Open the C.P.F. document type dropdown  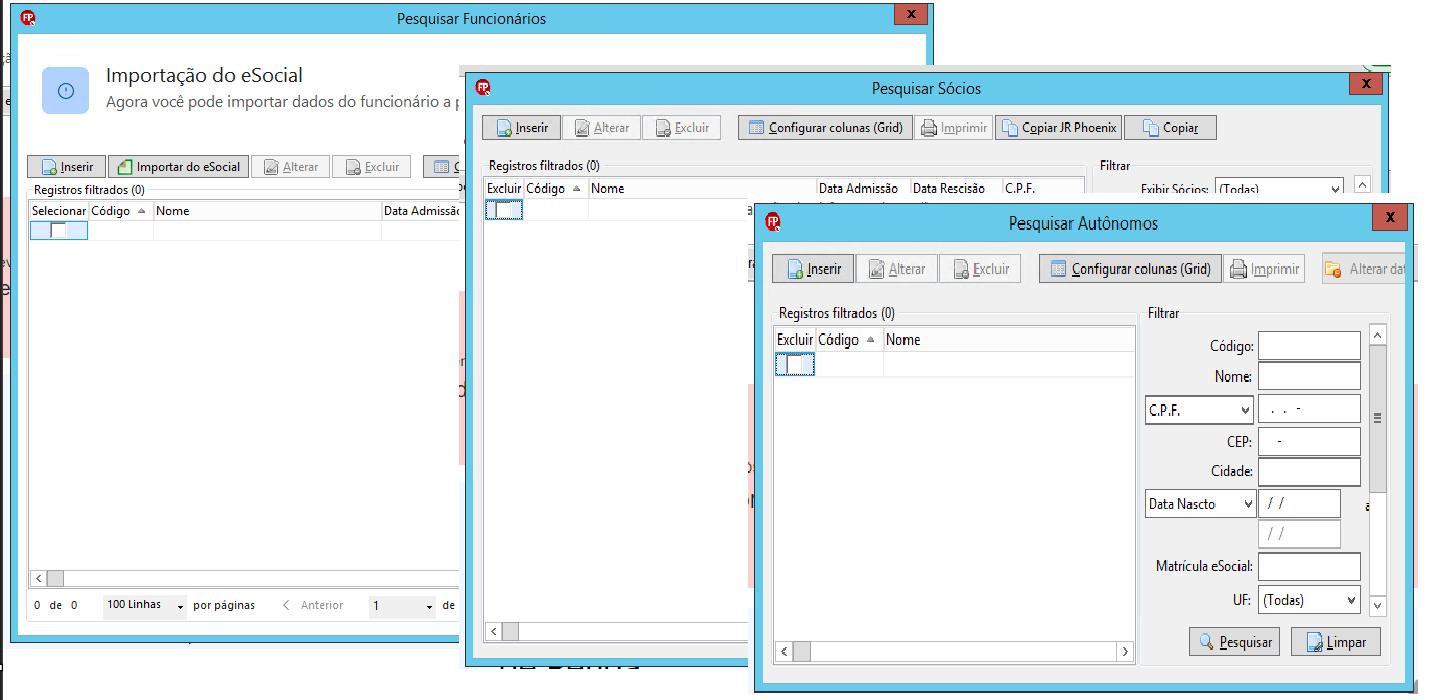tap(1200, 410)
